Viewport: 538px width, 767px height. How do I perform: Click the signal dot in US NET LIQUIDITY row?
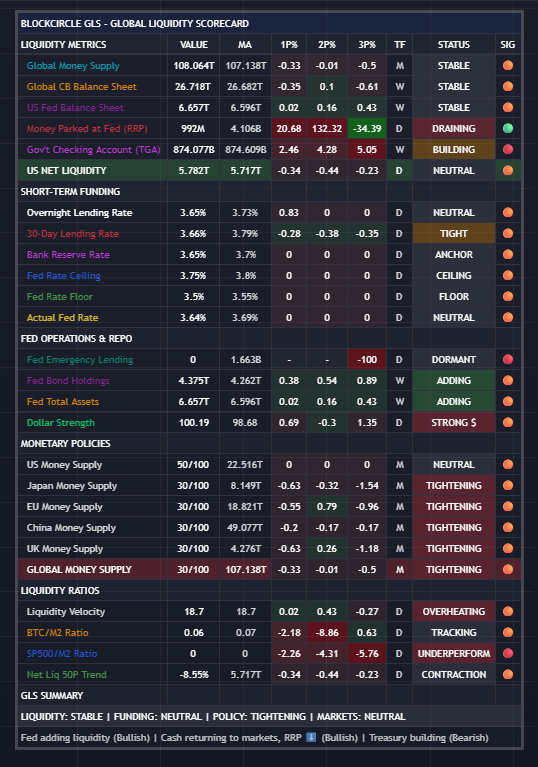pyautogui.click(x=508, y=171)
